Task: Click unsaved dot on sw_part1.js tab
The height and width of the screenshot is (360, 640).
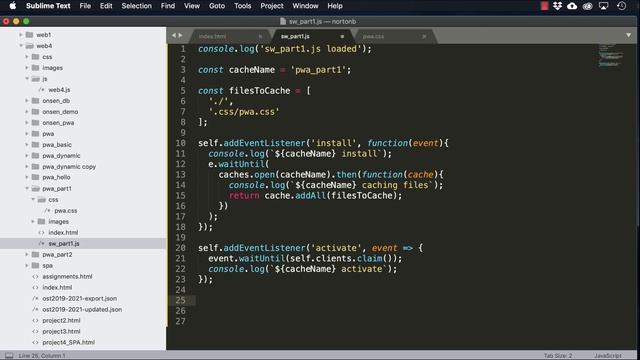Action: pyautogui.click(x=342, y=36)
